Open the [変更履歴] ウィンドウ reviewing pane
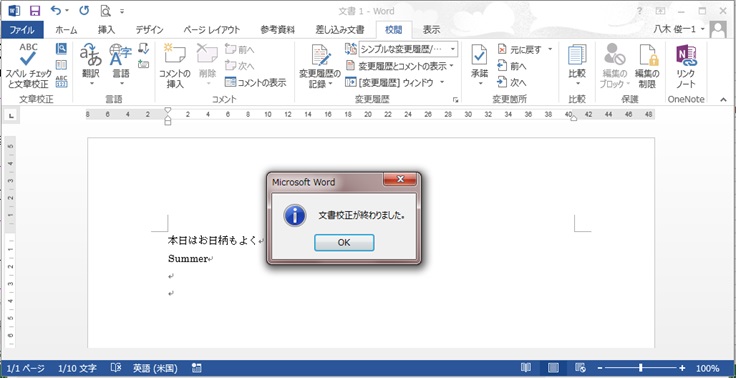 389,82
